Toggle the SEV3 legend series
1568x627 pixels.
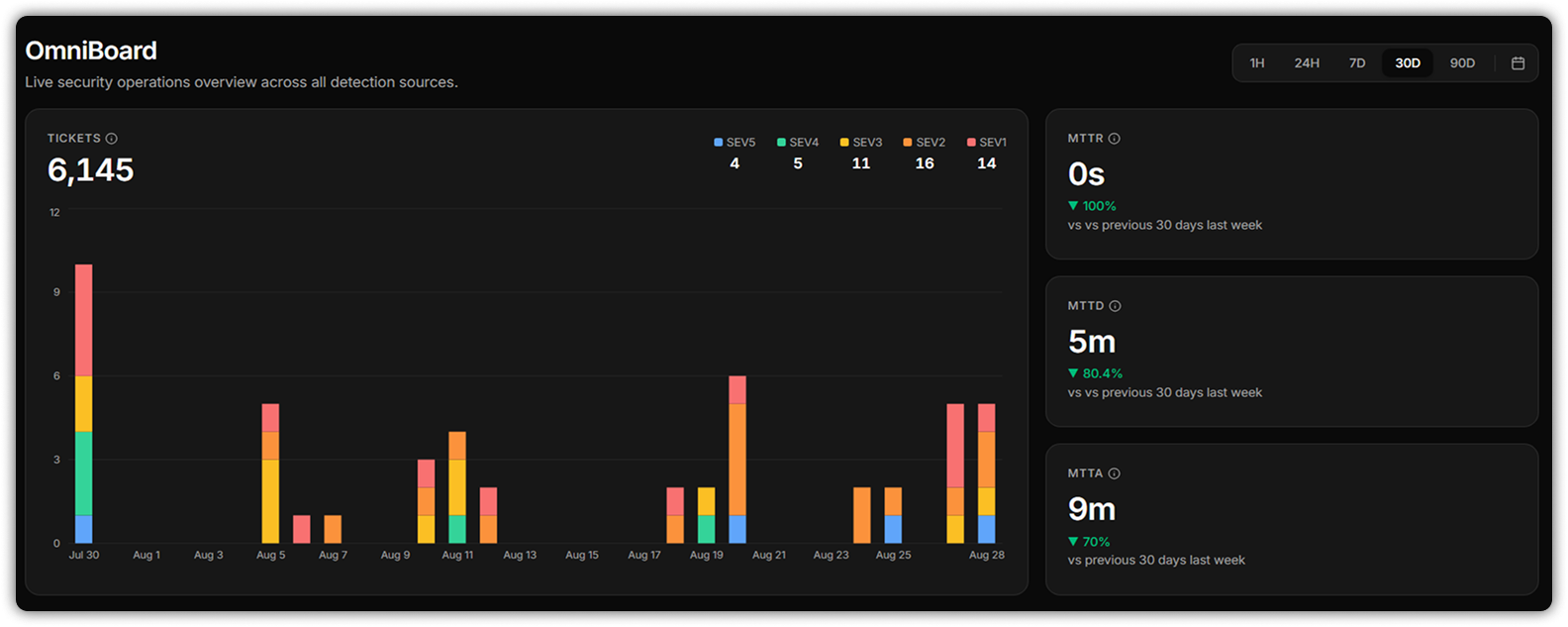861,143
